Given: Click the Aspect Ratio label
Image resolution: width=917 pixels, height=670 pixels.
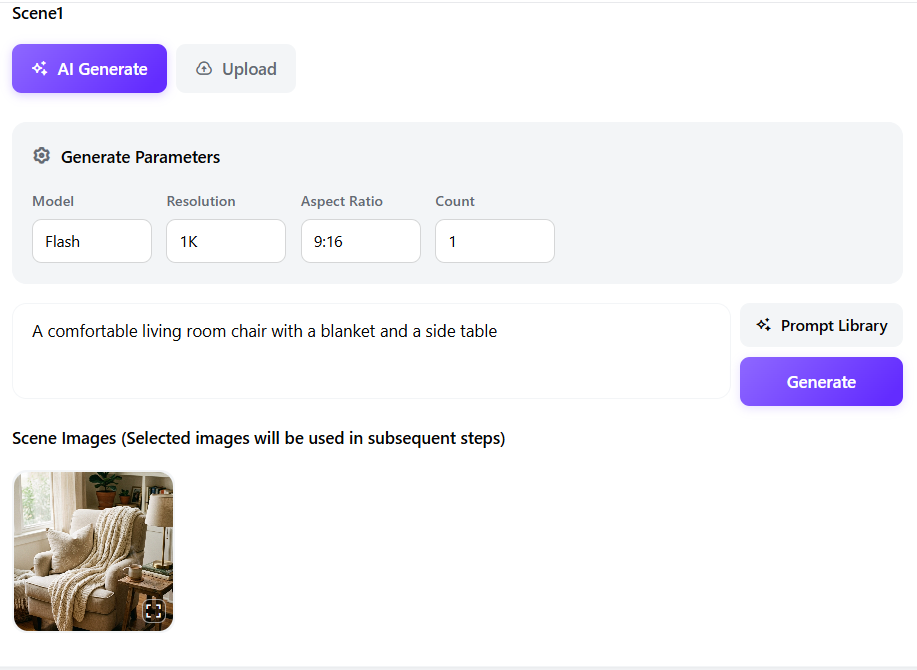Looking at the screenshot, I should pyautogui.click(x=342, y=201).
